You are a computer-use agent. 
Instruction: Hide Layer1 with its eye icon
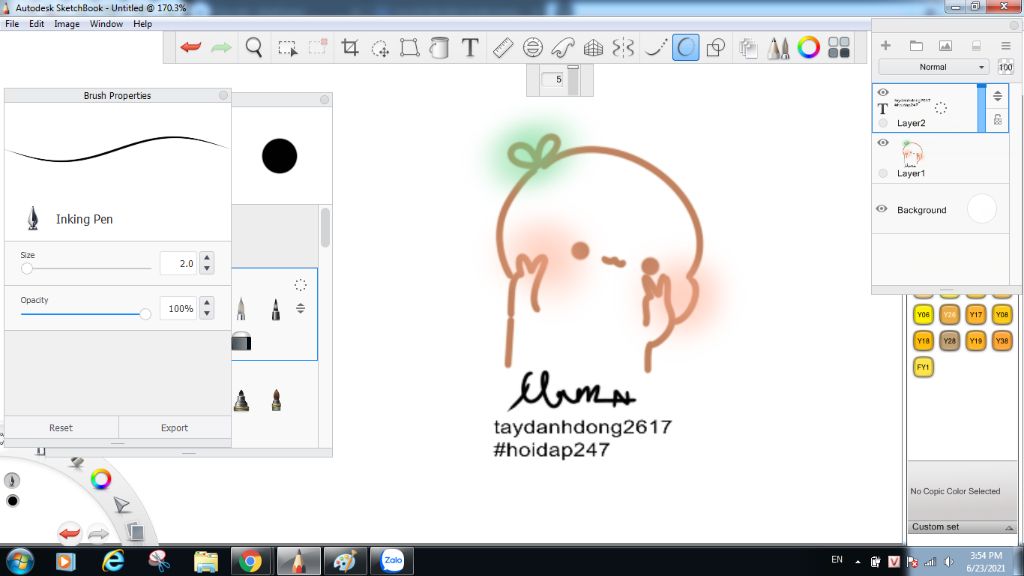click(x=883, y=142)
